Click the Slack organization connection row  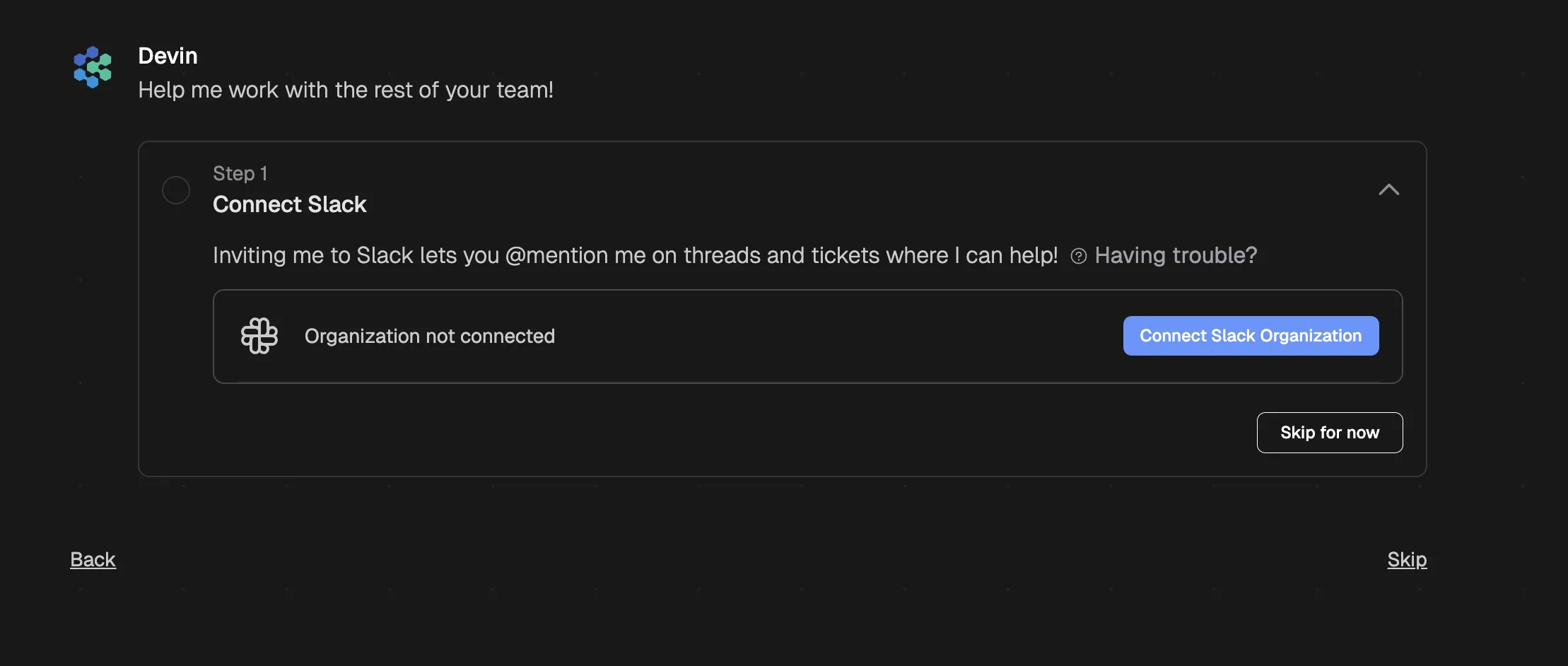pyautogui.click(x=807, y=337)
